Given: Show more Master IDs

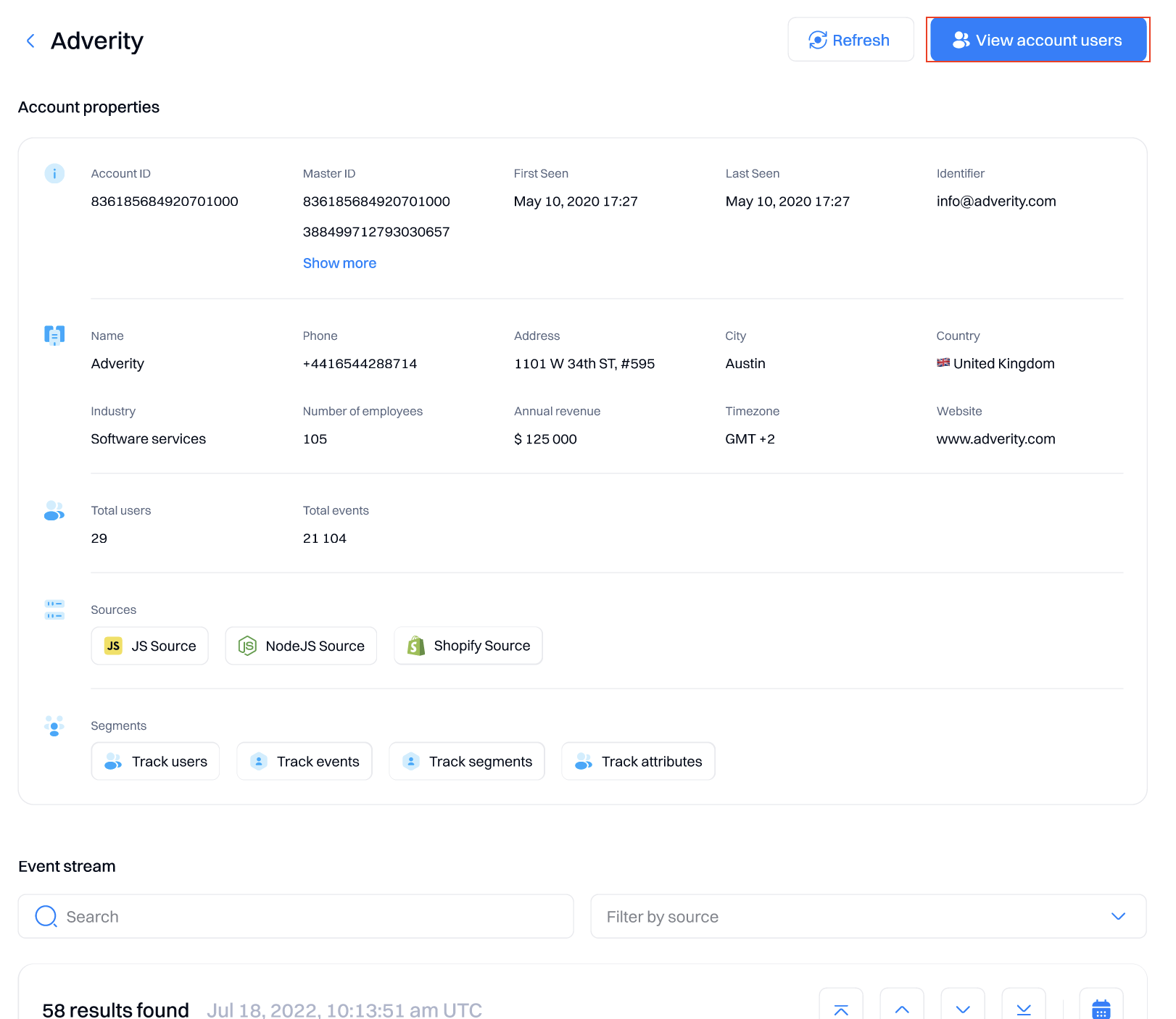Looking at the screenshot, I should tap(339, 263).
